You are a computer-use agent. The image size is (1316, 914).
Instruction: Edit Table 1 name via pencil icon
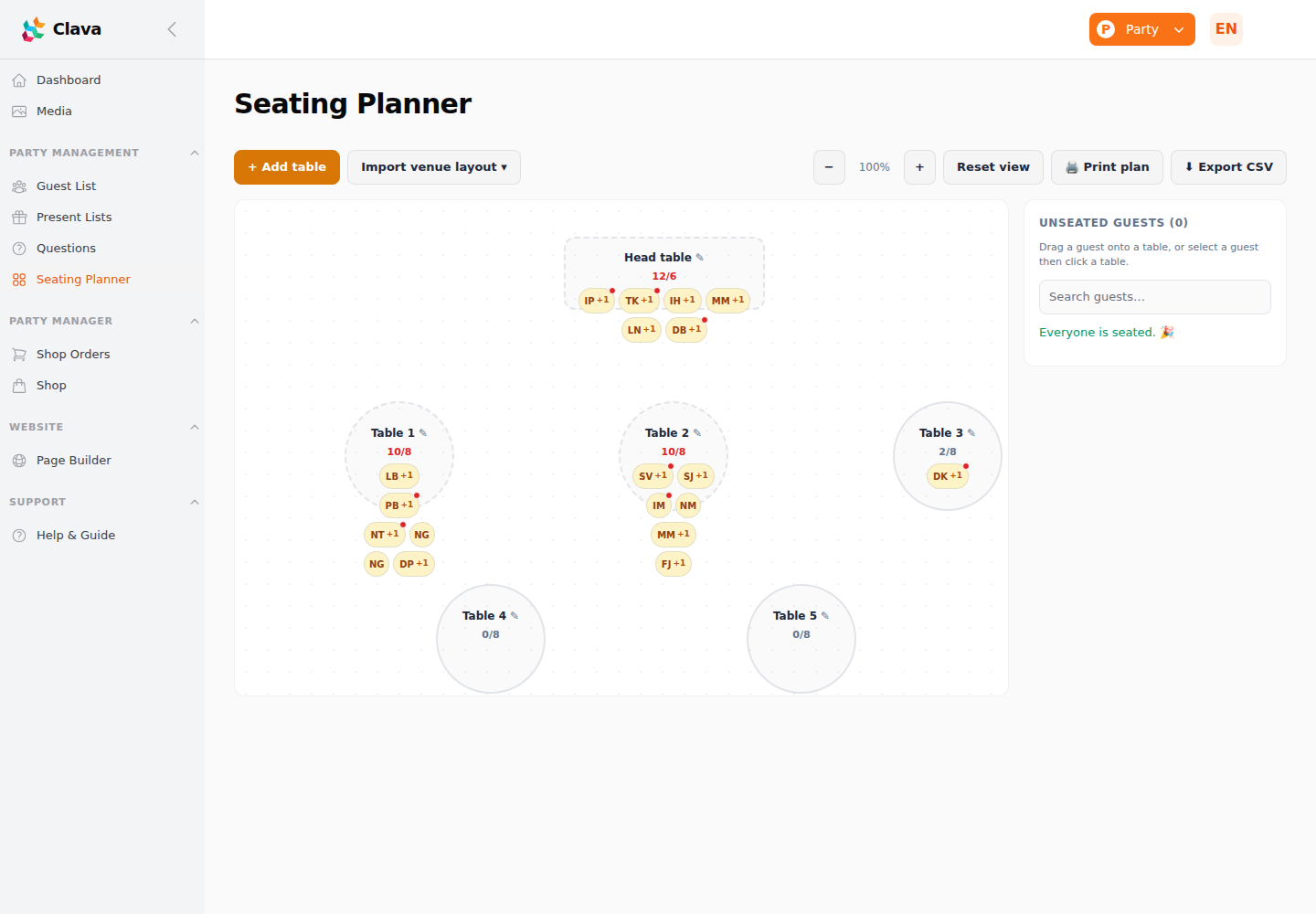[x=423, y=433]
